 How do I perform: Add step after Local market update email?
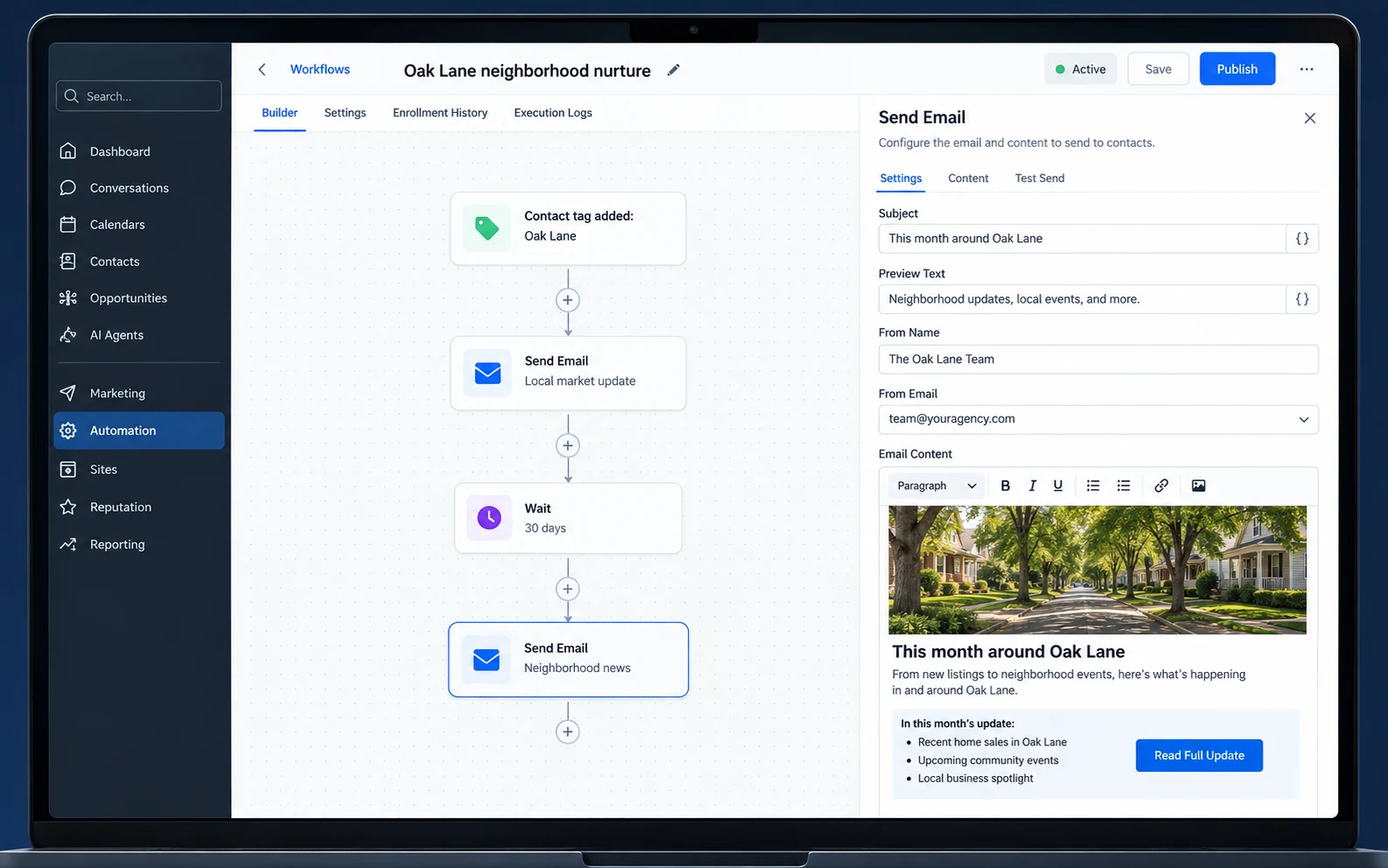pyautogui.click(x=568, y=445)
